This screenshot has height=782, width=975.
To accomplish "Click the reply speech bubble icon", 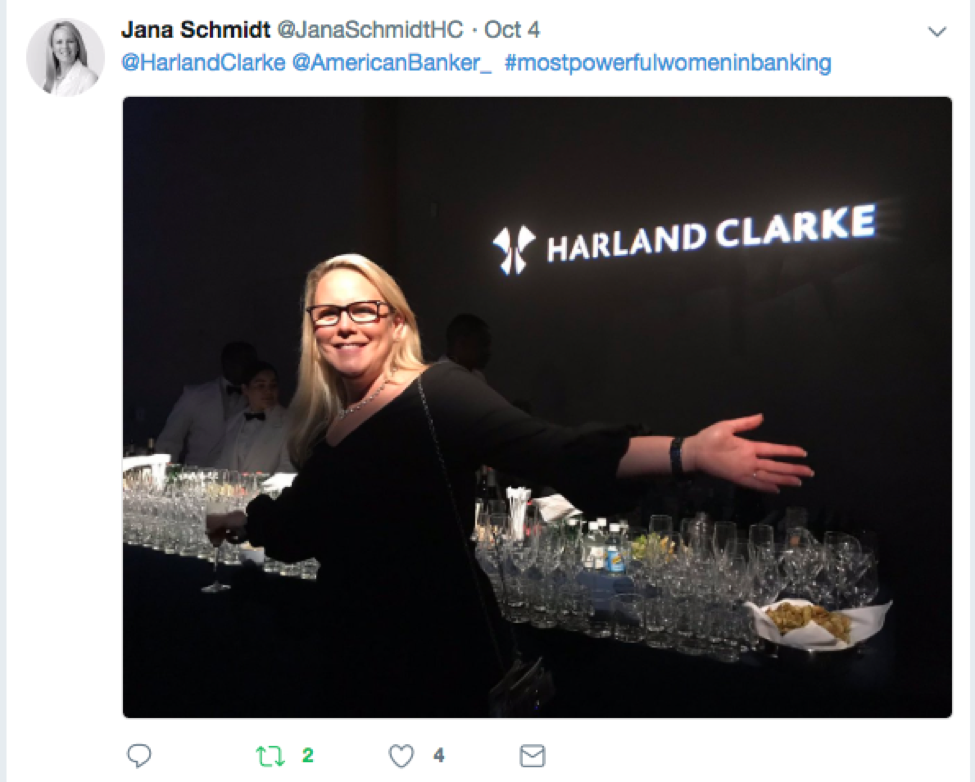I will click(x=139, y=755).
